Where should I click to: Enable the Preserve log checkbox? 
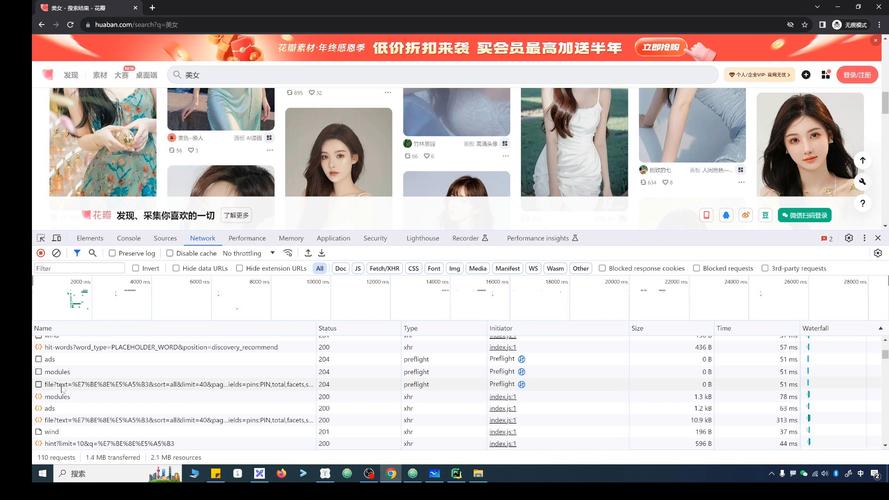tap(112, 253)
